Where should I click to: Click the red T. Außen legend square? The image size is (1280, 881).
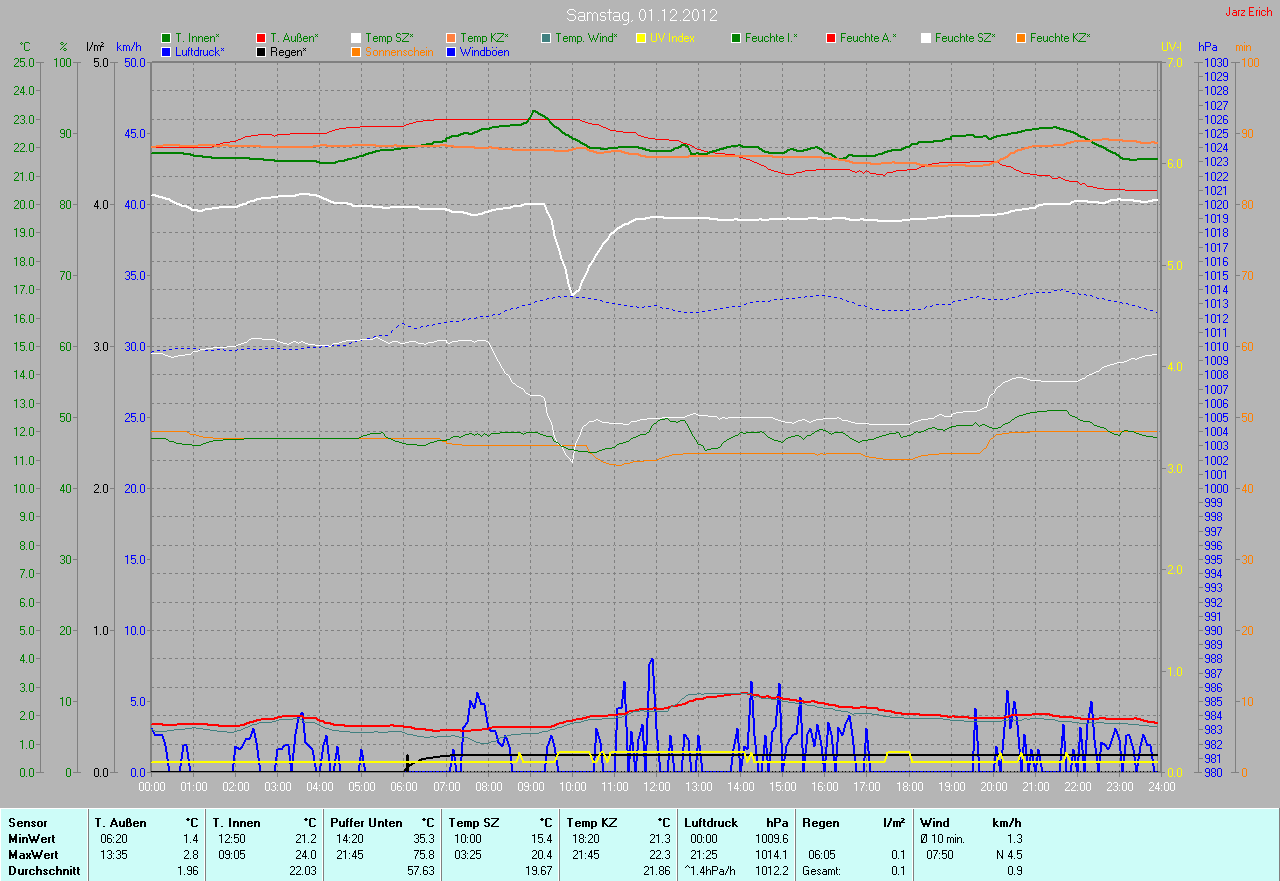[x=261, y=38]
